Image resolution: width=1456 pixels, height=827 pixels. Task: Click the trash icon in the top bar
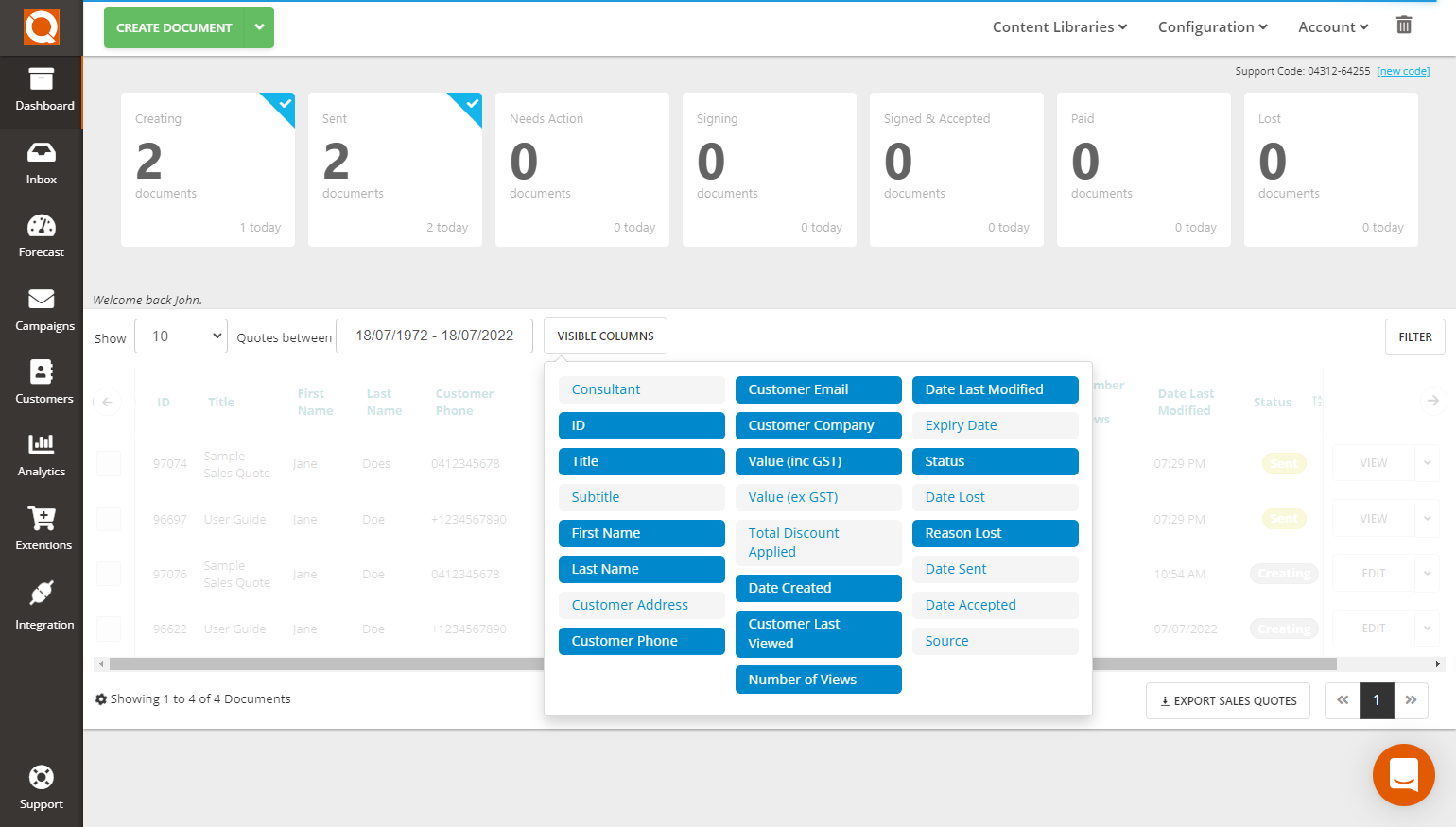coord(1404,26)
